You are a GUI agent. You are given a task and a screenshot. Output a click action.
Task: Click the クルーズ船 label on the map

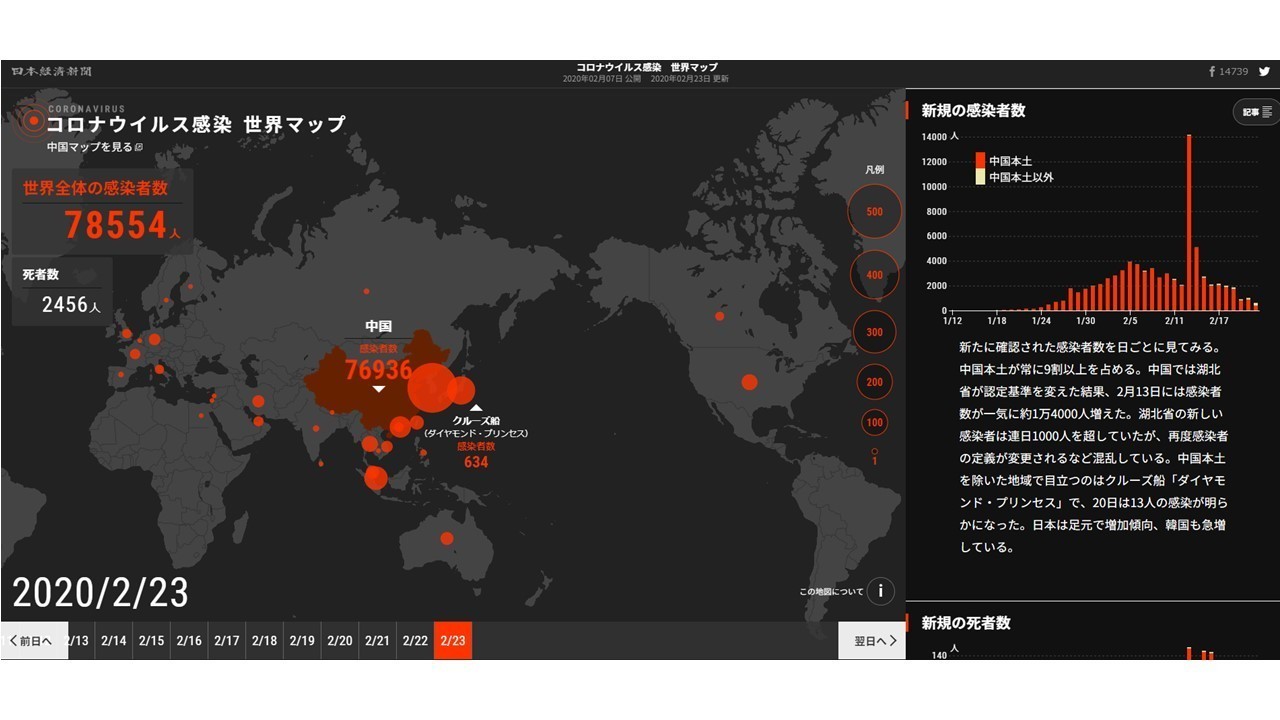477,421
